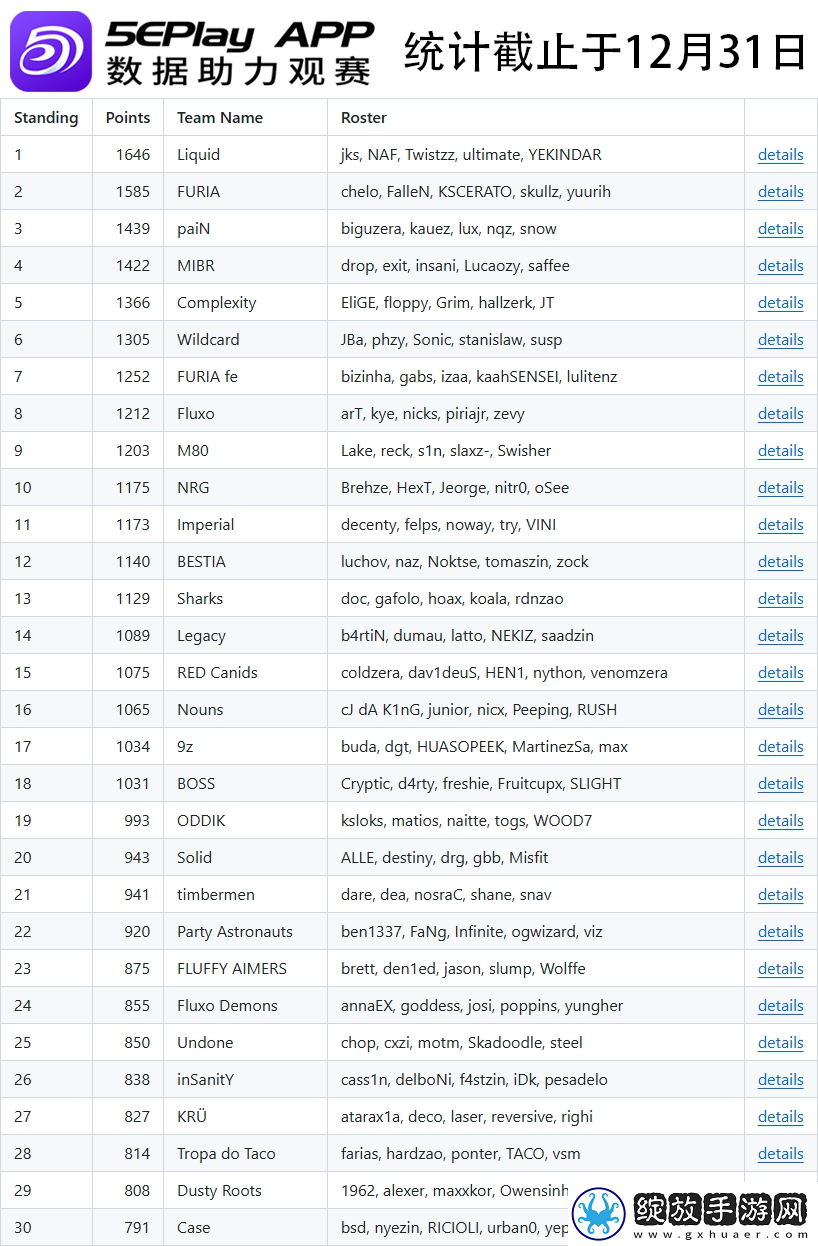
Task: Open details link for Nouns
Action: 780,710
